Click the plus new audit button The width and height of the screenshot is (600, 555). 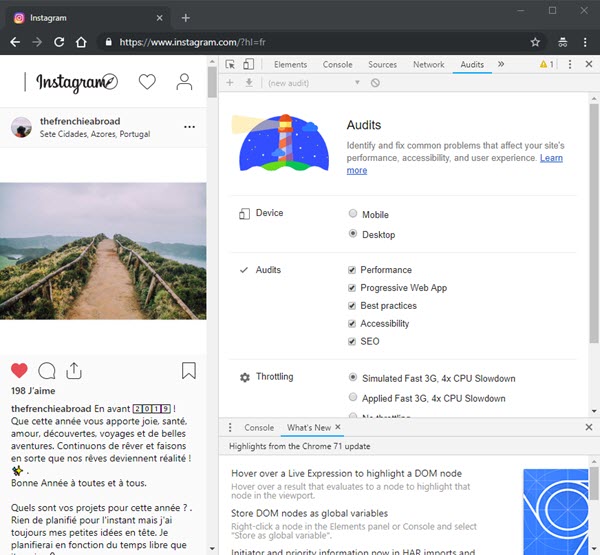[230, 83]
